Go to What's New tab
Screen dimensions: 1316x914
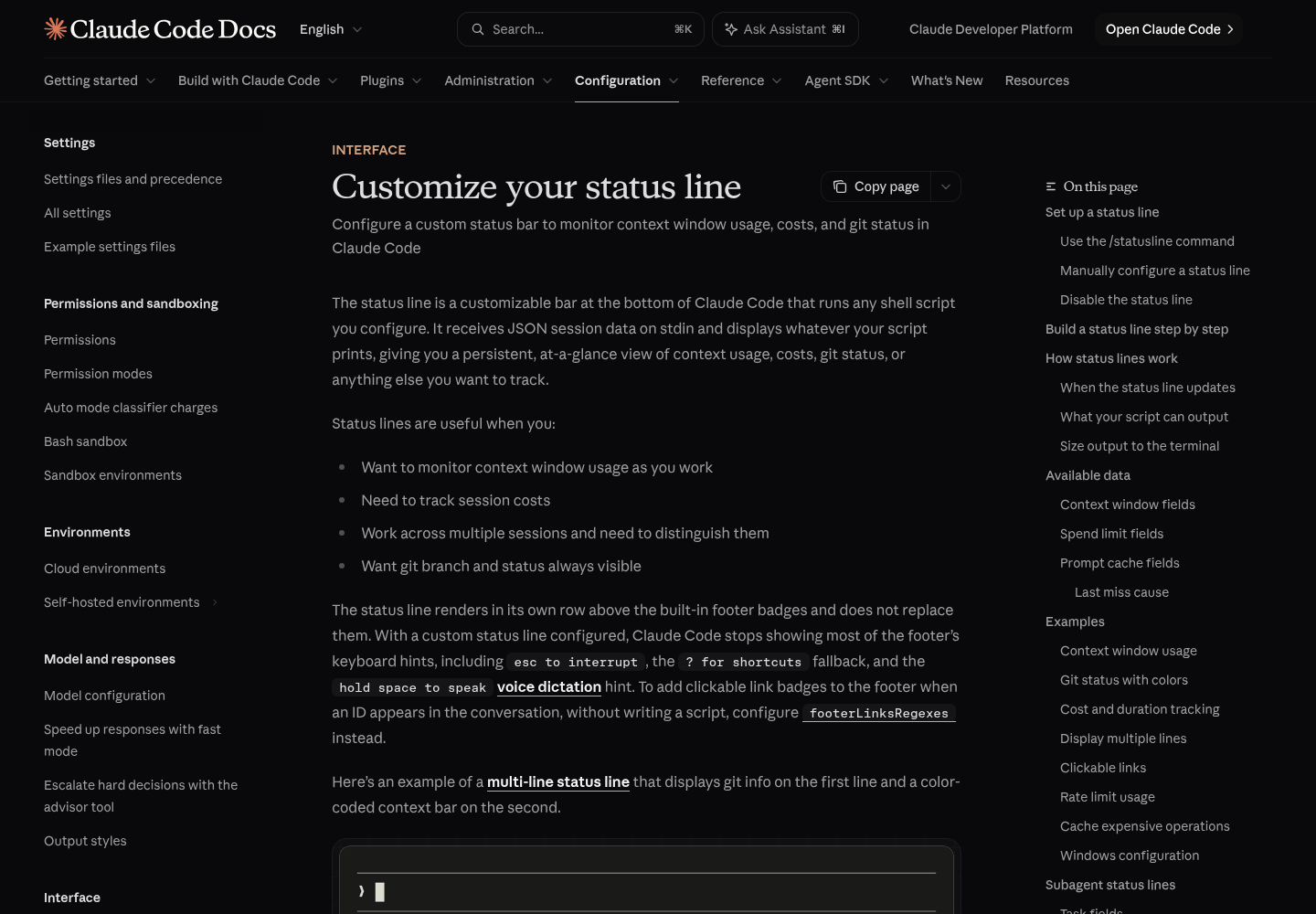[947, 80]
